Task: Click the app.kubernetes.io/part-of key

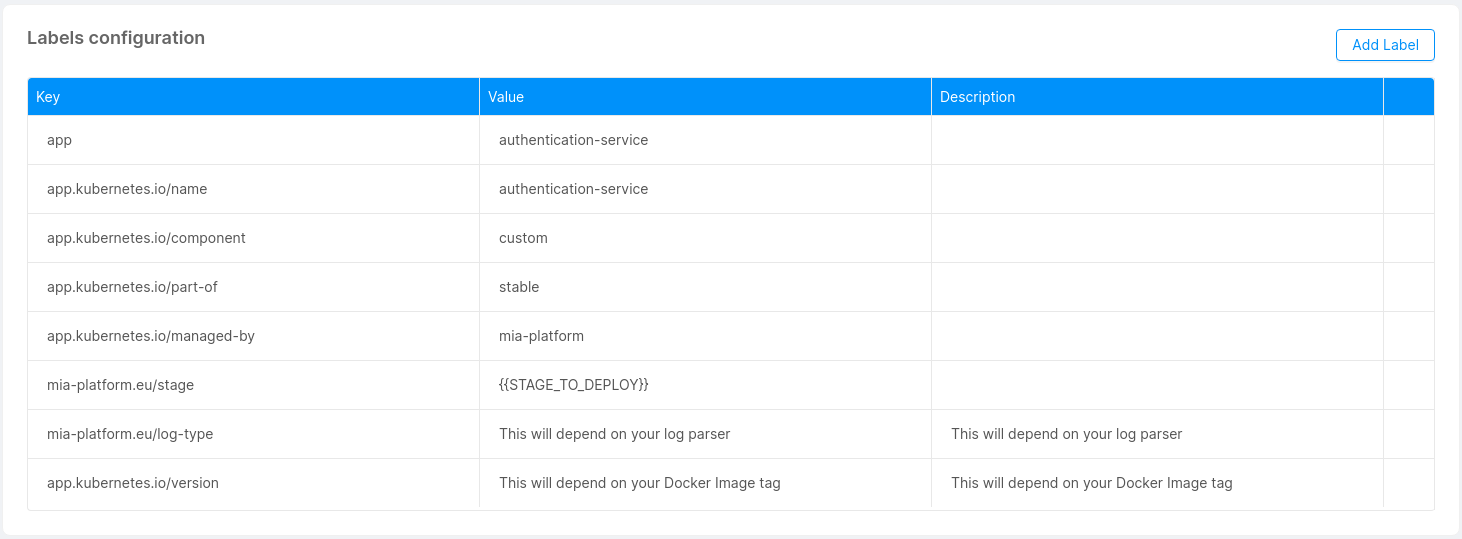Action: [x=132, y=287]
